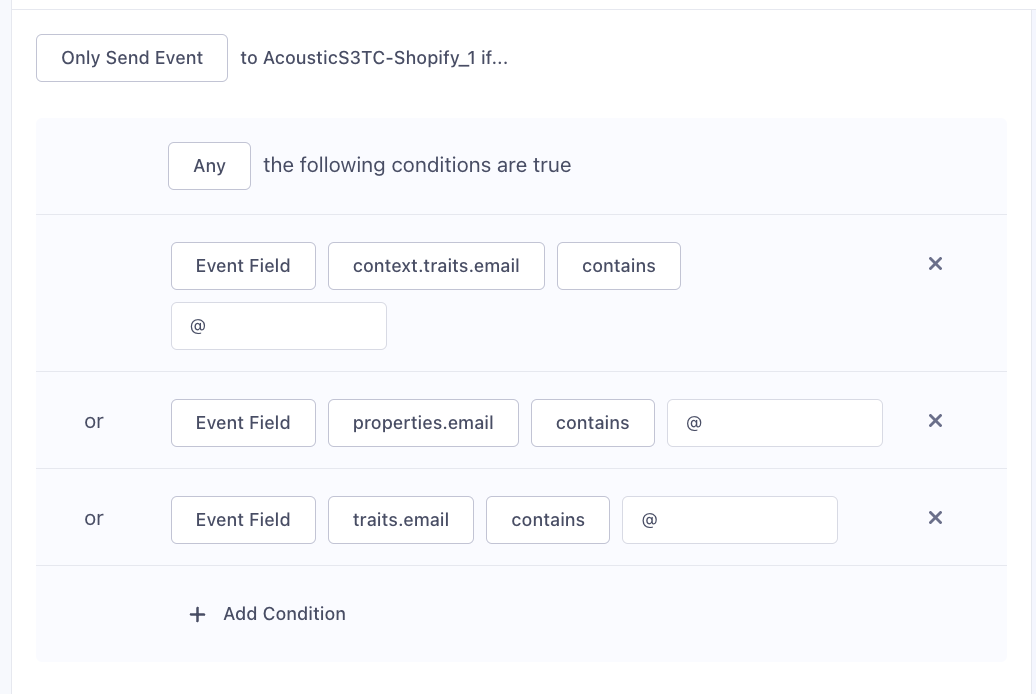Select the @ value input for properties.email
Image resolution: width=1036 pixels, height=694 pixels.
click(774, 422)
